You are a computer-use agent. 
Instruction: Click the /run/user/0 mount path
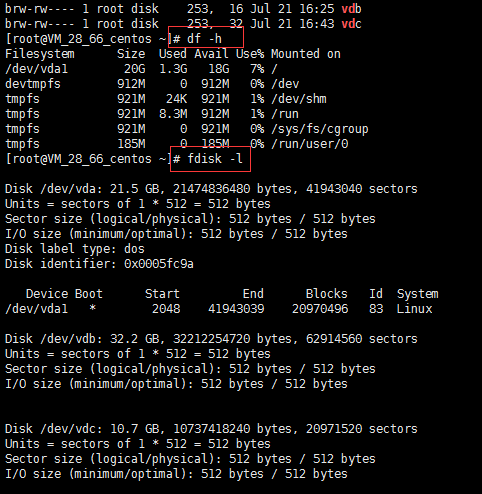coord(310,144)
